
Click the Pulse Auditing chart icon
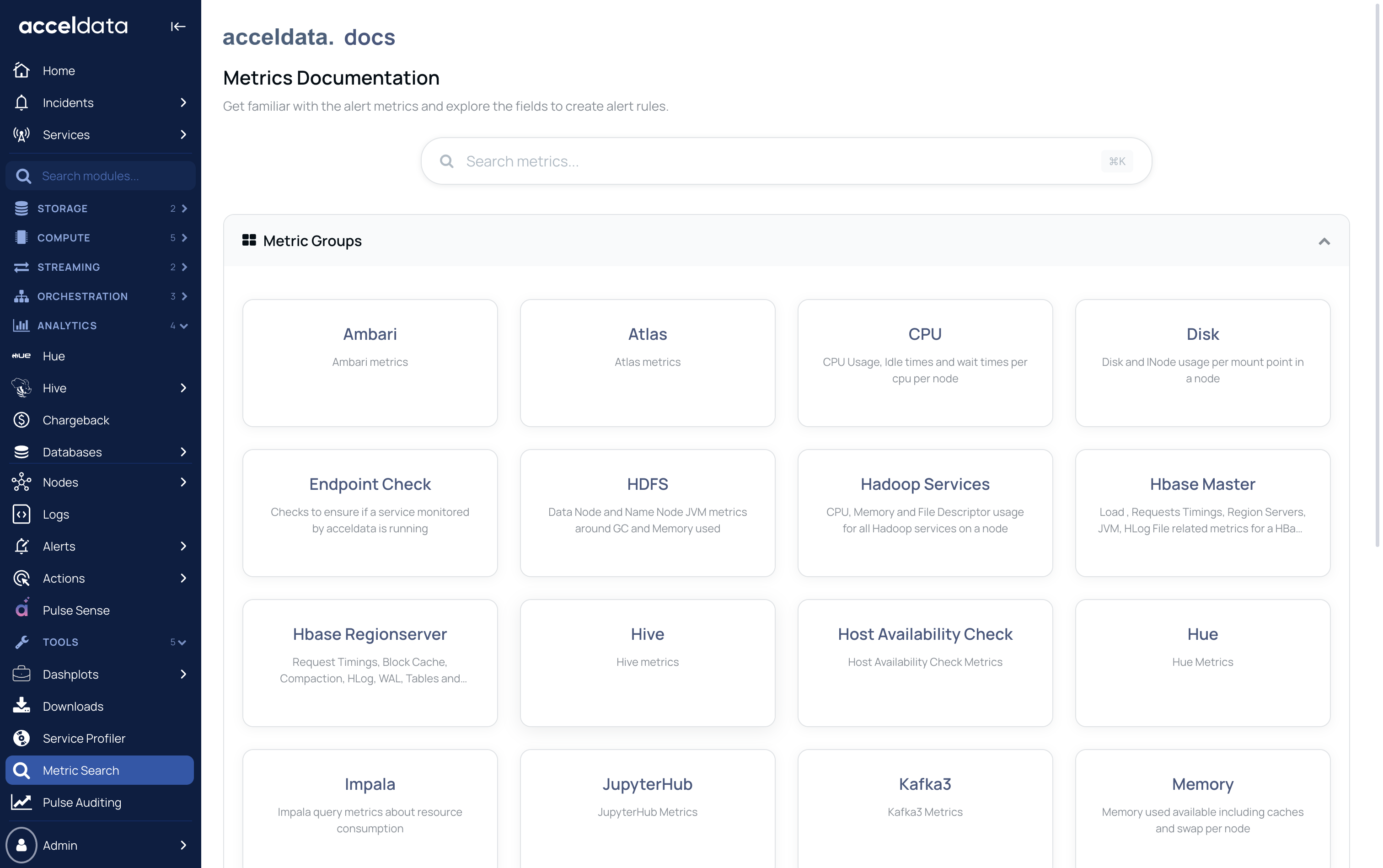coord(22,802)
